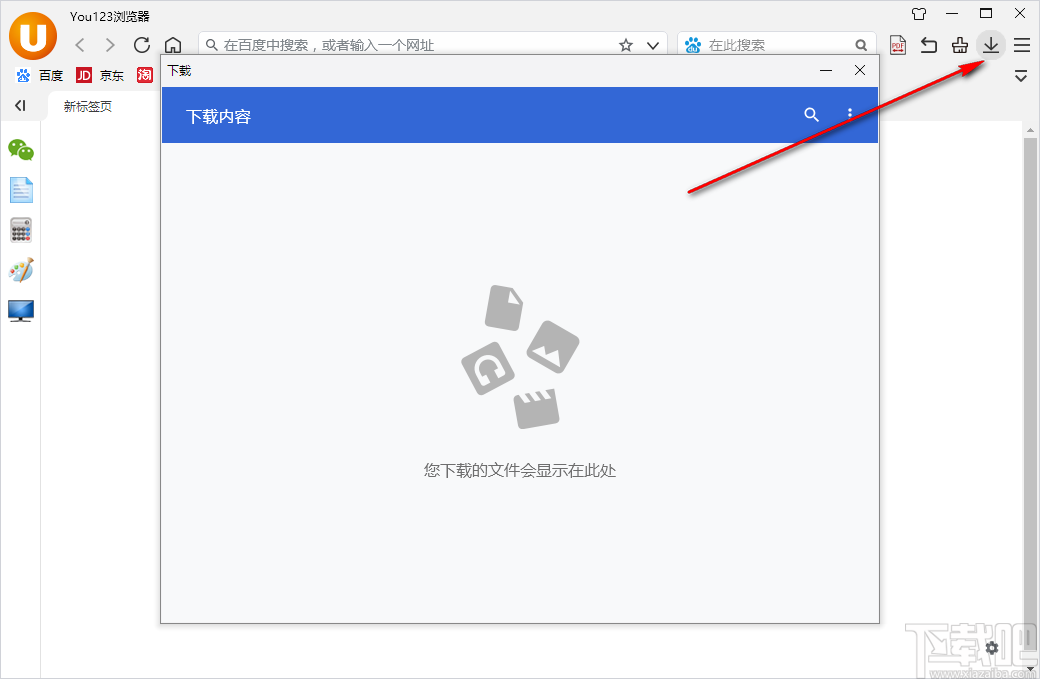The height and width of the screenshot is (679, 1040).
Task: Launch the calculator sidebar tool
Action: [x=21, y=230]
